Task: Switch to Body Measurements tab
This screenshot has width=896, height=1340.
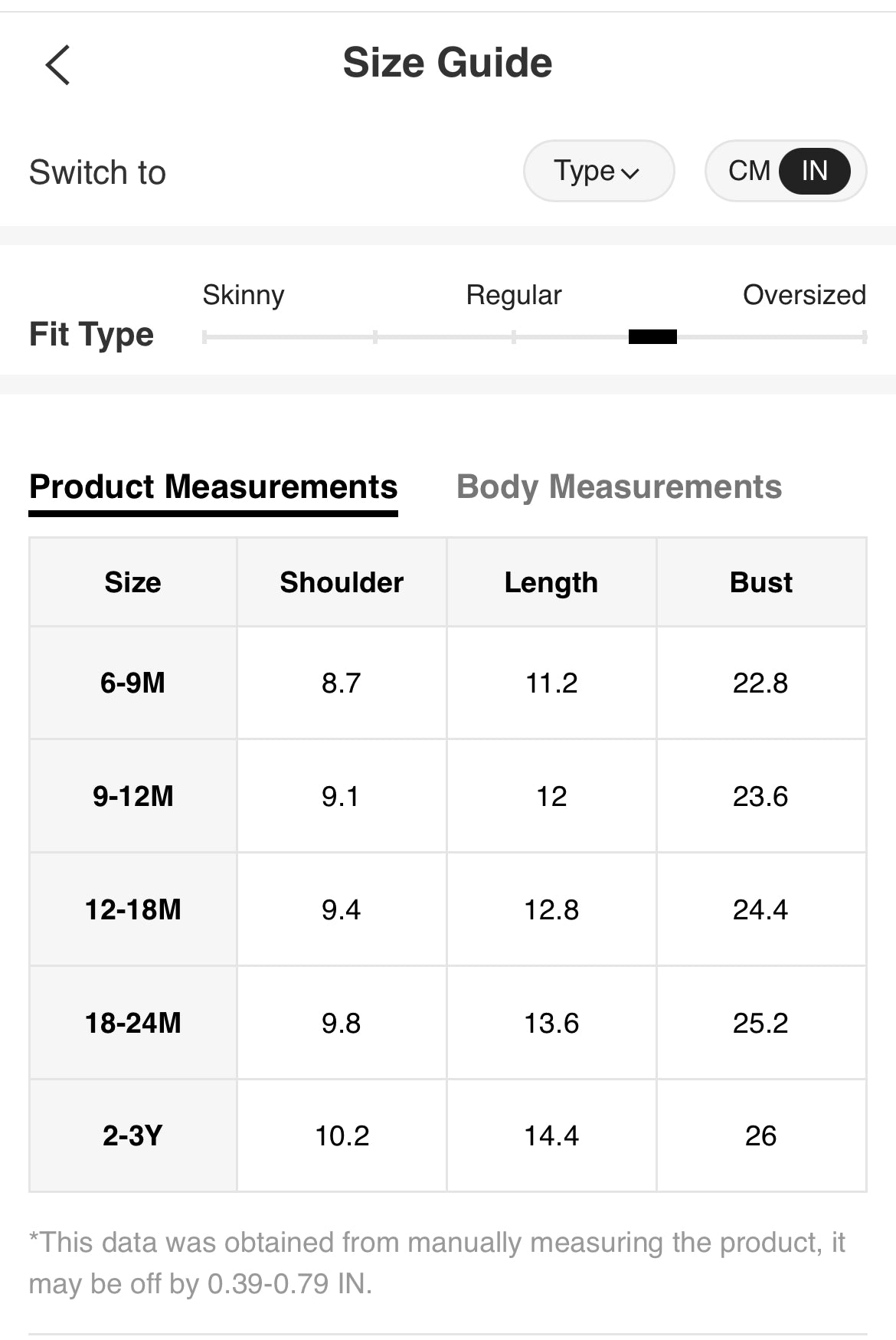Action: pyautogui.click(x=619, y=487)
